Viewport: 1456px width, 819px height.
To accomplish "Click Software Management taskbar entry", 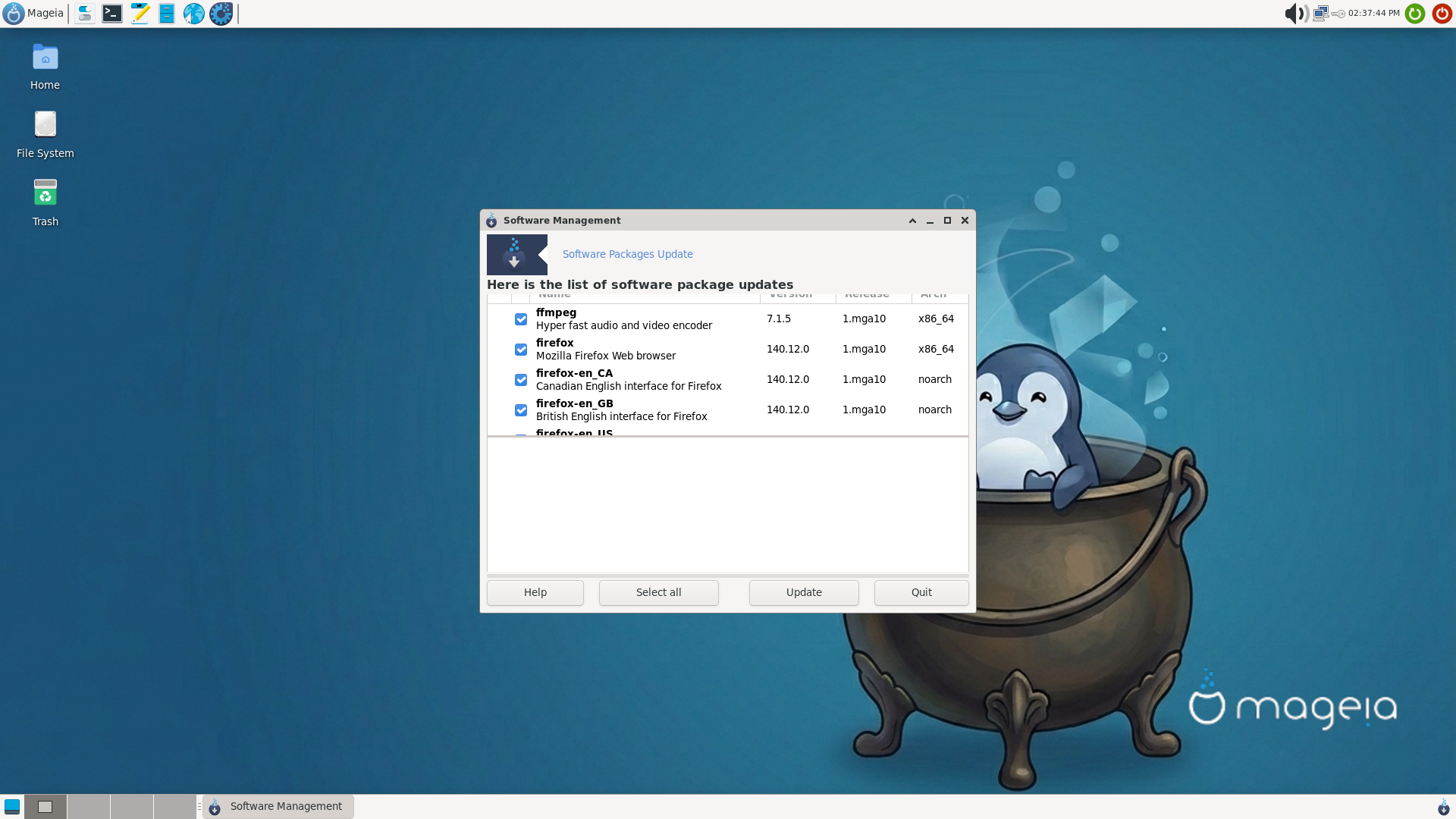I will click(x=278, y=806).
